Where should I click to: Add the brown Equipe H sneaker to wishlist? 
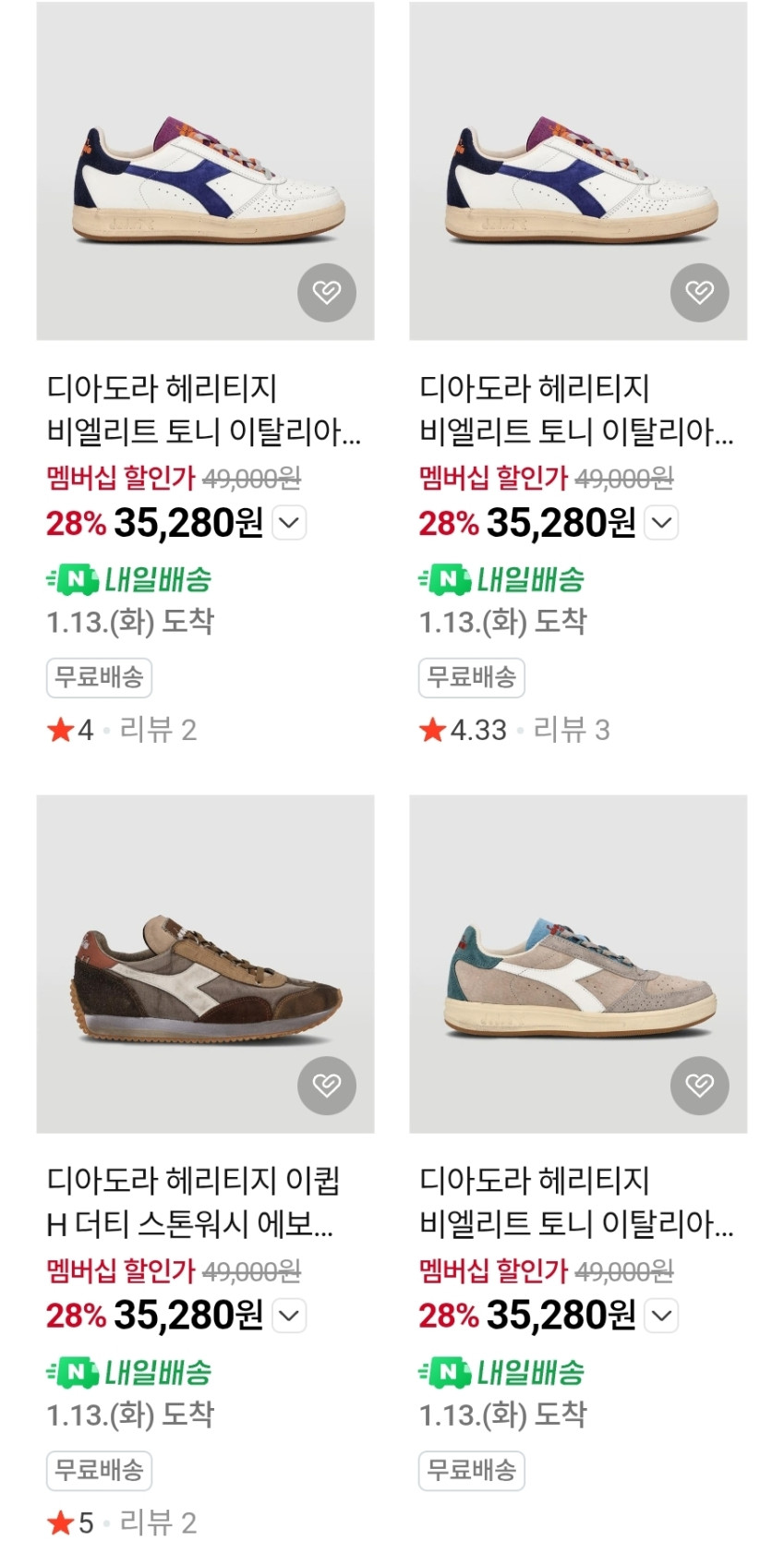tap(326, 1085)
